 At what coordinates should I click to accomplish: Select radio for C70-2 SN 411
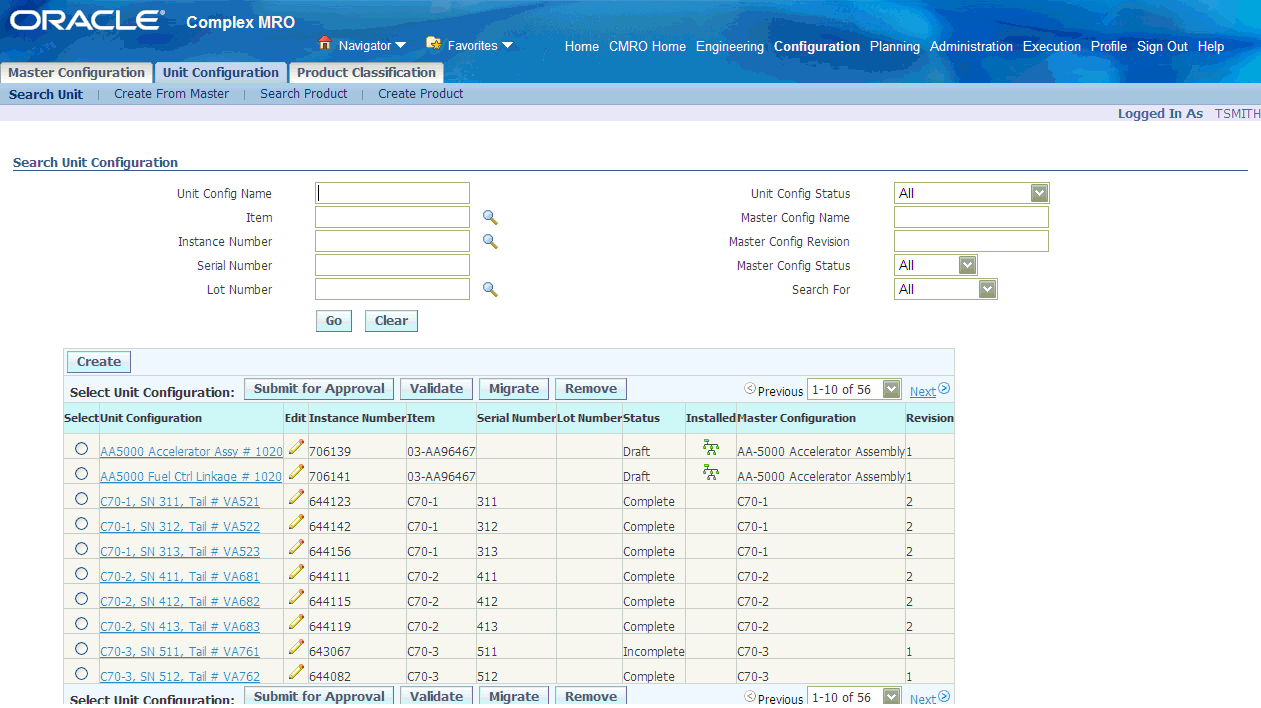pos(81,574)
